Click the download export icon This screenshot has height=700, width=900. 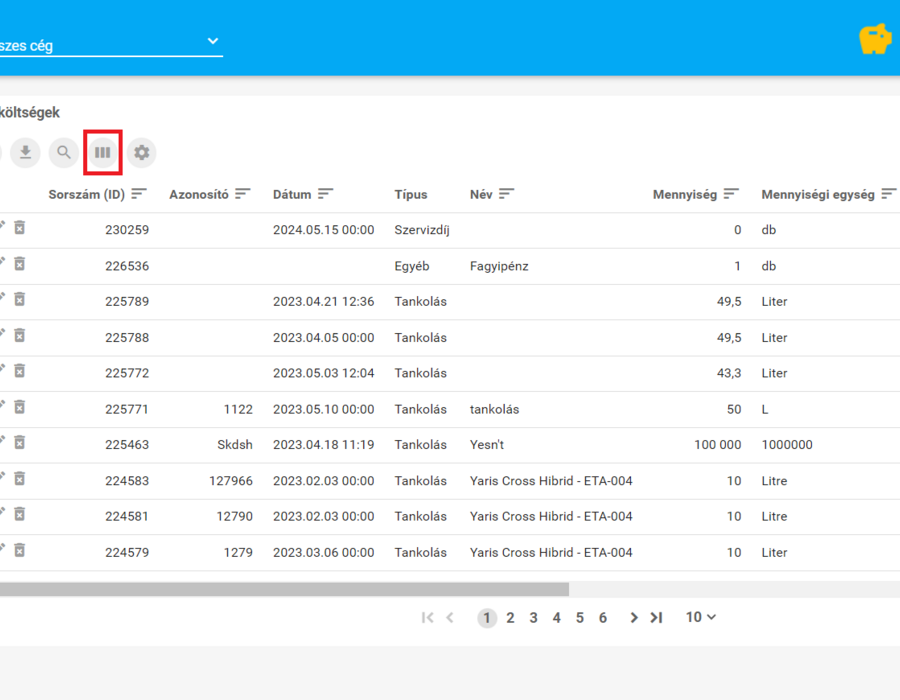tap(25, 153)
